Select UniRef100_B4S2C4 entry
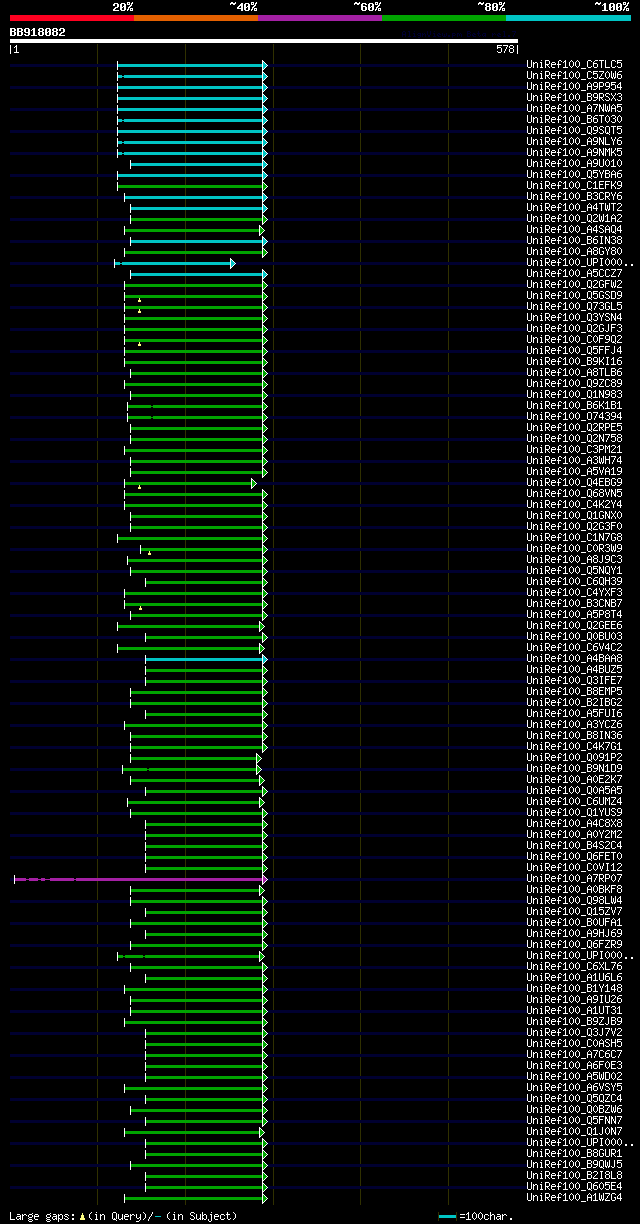Viewport: 640px width, 1224px height. coord(574,846)
